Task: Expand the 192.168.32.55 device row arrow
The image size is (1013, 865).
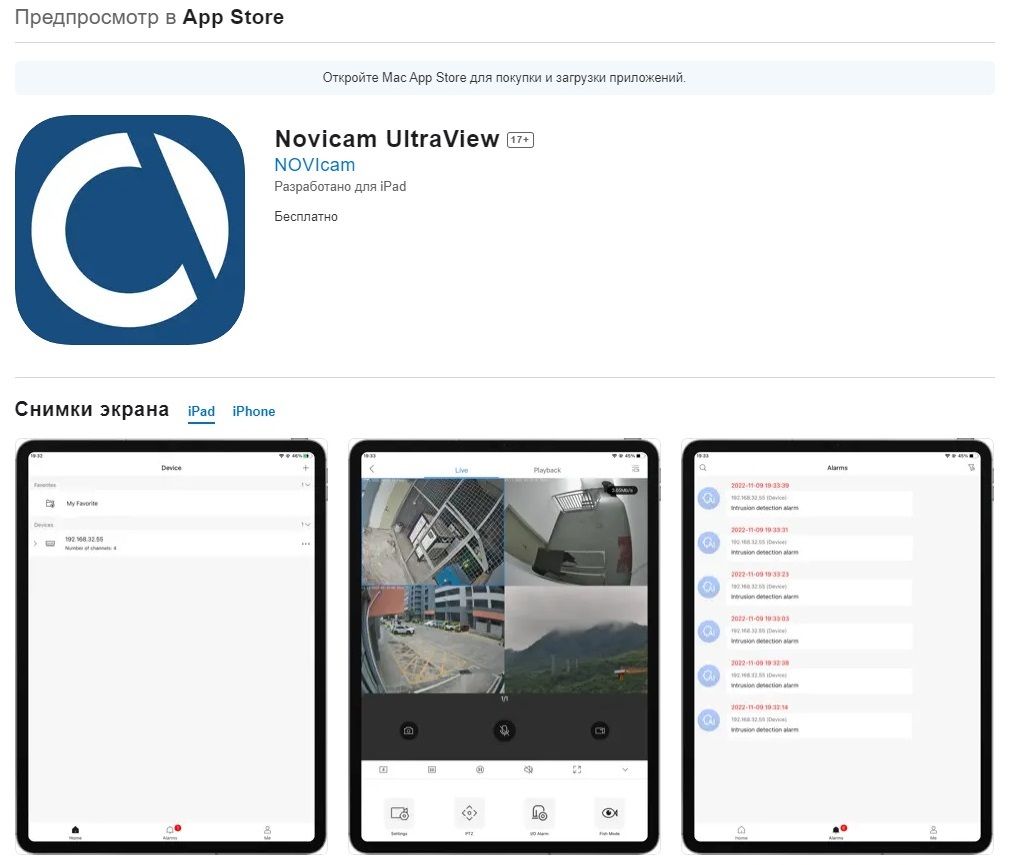Action: point(36,543)
